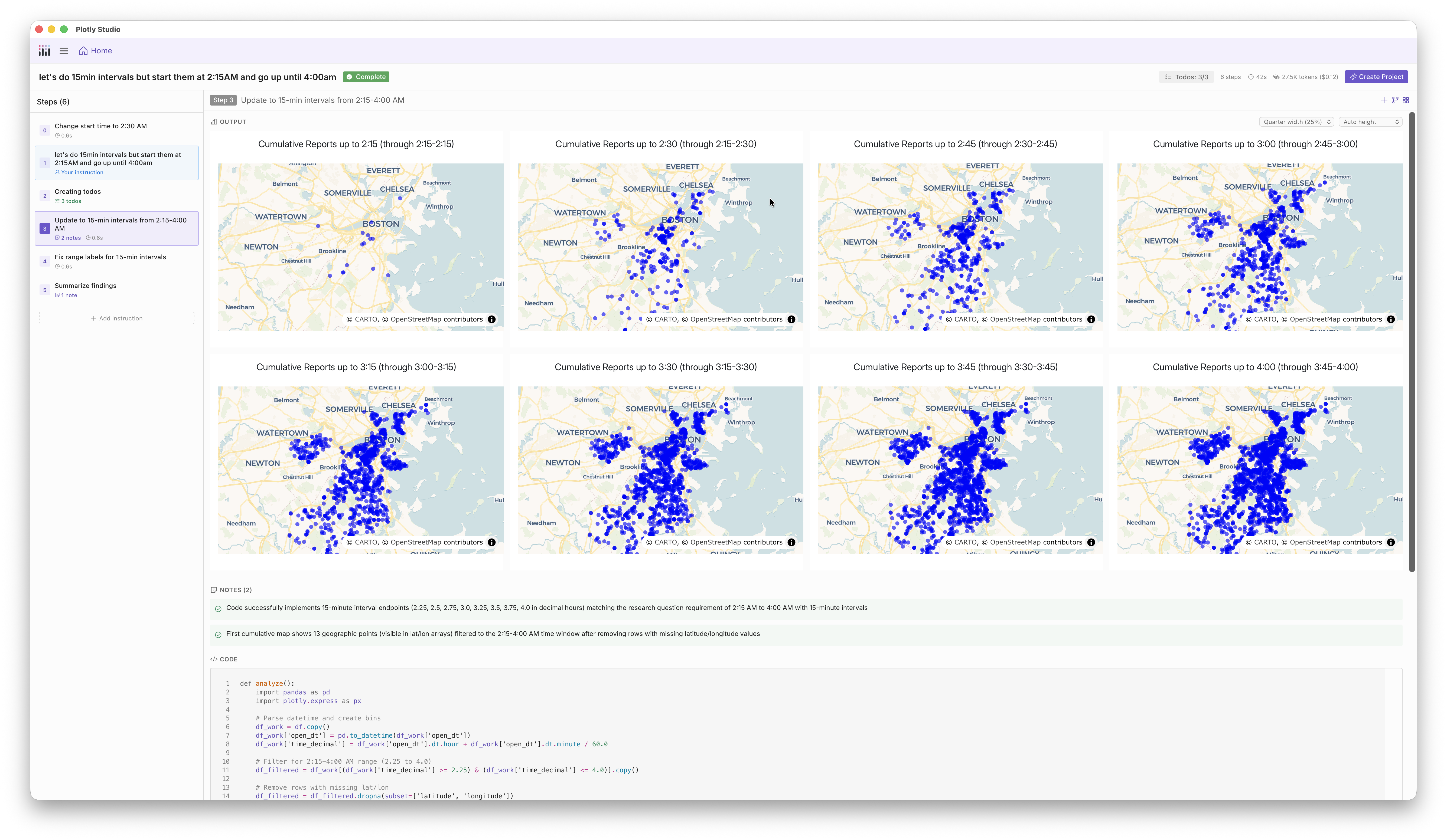The image size is (1447, 840).
Task: Click the output panel vertical scrollbar
Action: point(1412,342)
